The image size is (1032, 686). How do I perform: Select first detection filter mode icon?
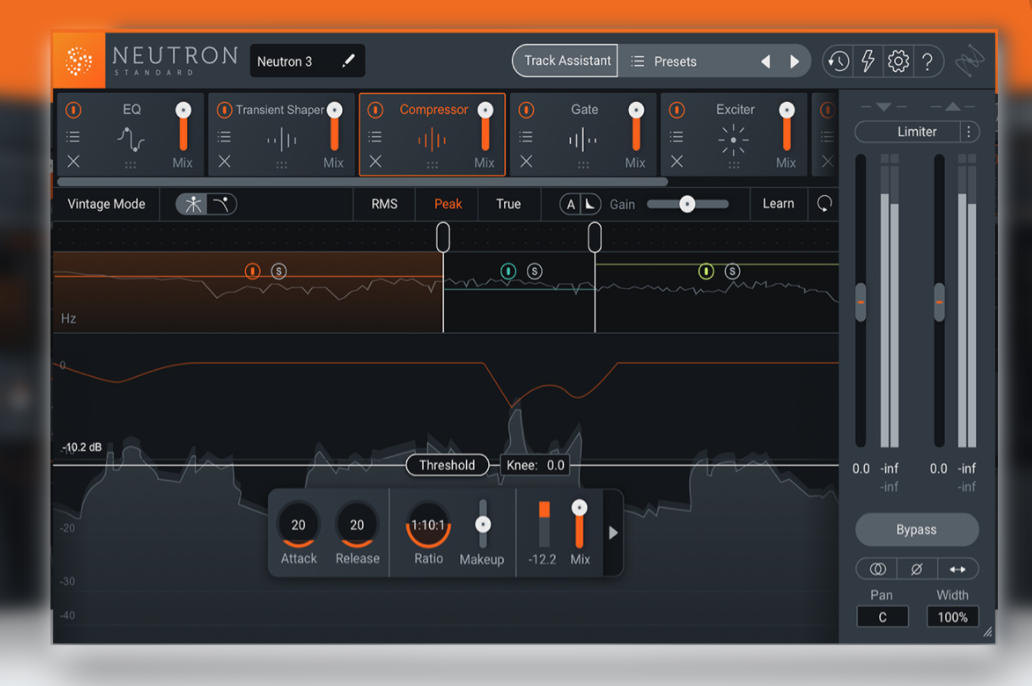click(192, 204)
